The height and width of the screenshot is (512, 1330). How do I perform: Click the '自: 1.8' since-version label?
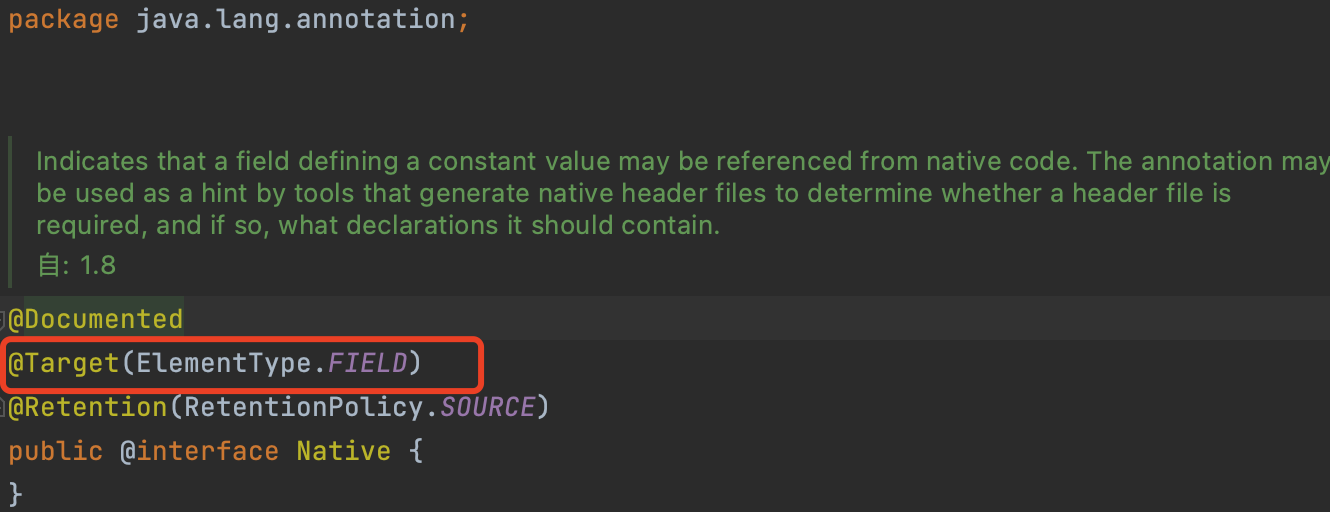(76, 265)
